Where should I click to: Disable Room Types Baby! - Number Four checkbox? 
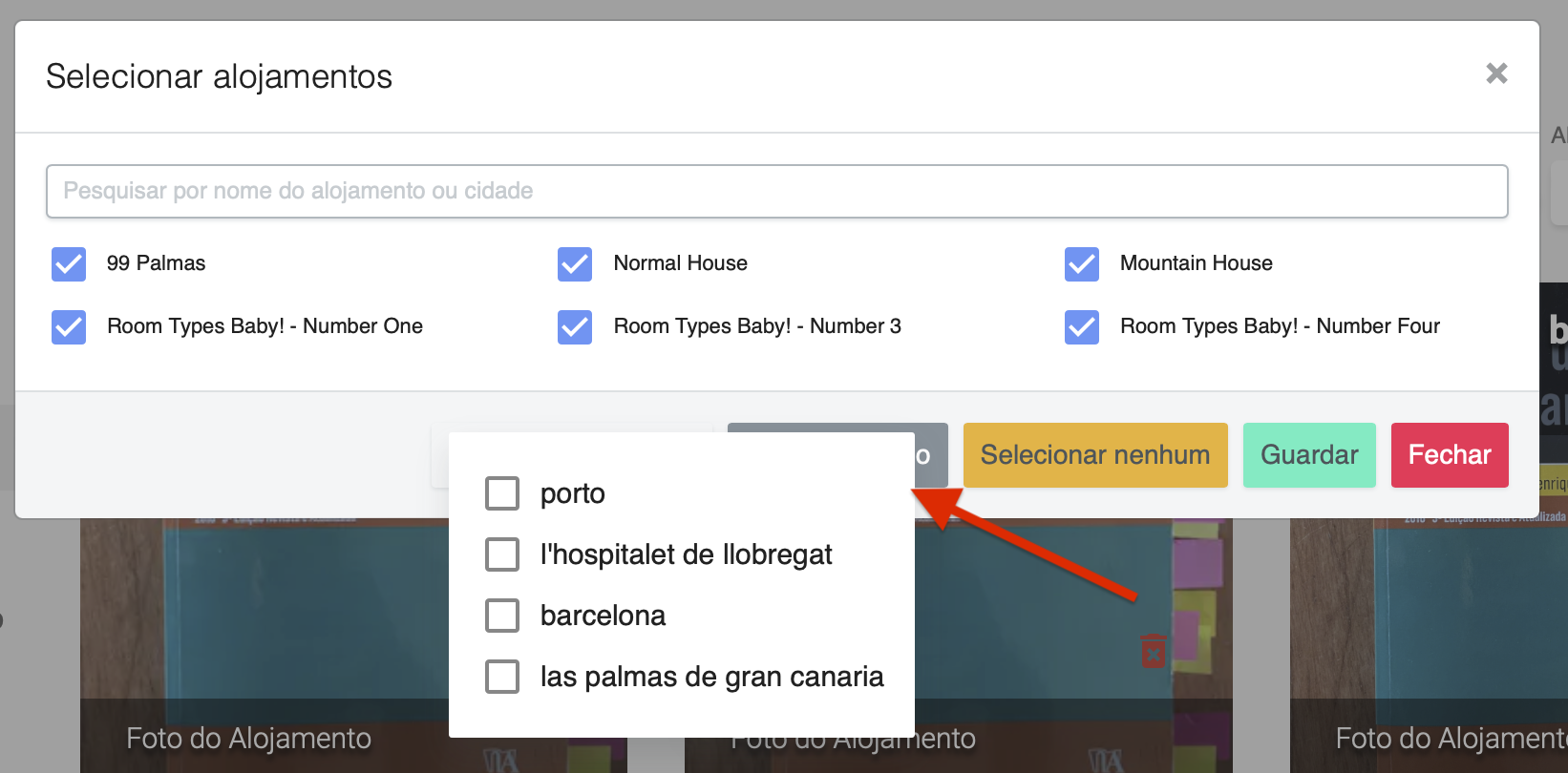pos(1082,327)
